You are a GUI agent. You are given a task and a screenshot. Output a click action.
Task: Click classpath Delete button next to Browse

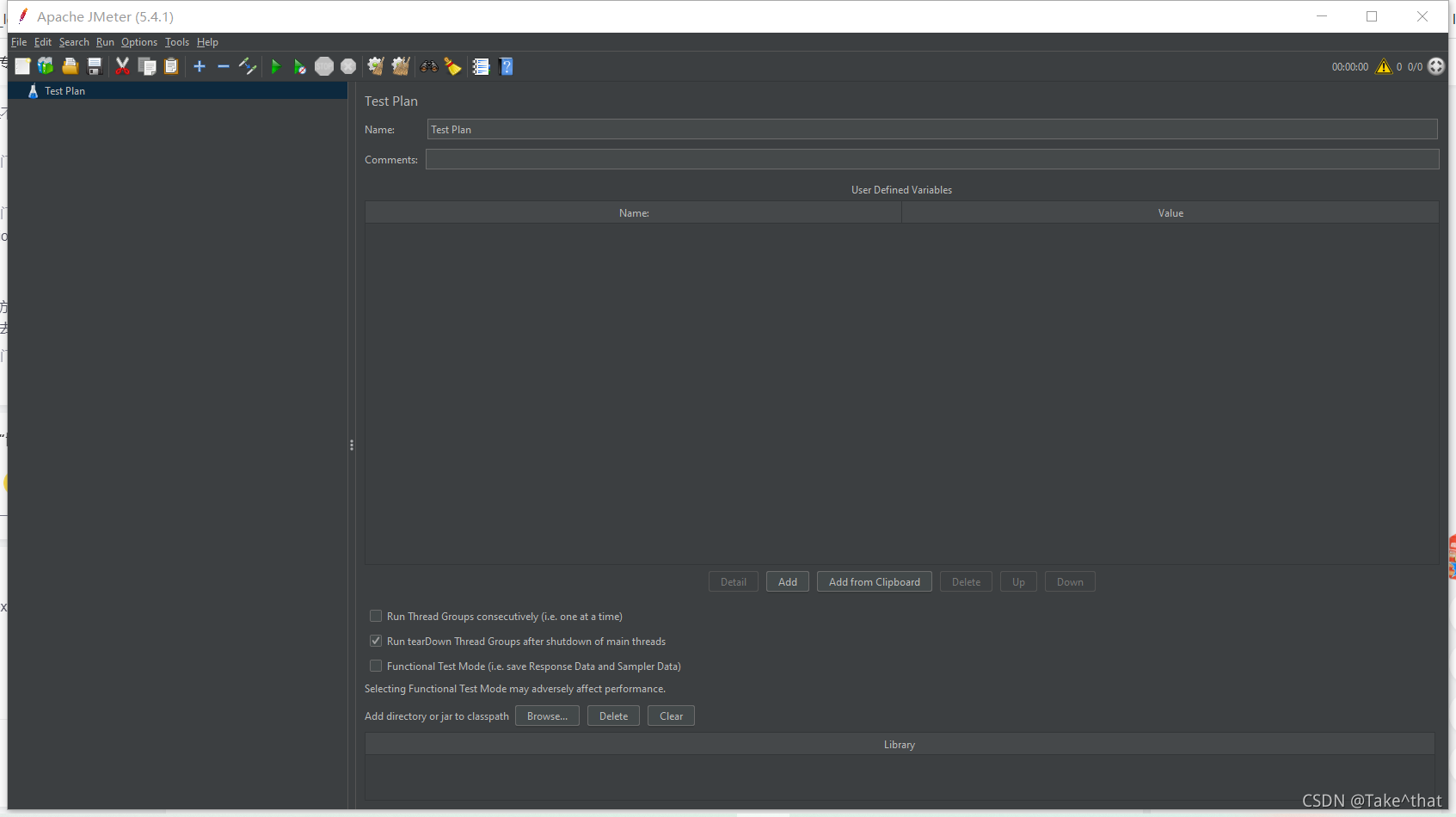(613, 716)
